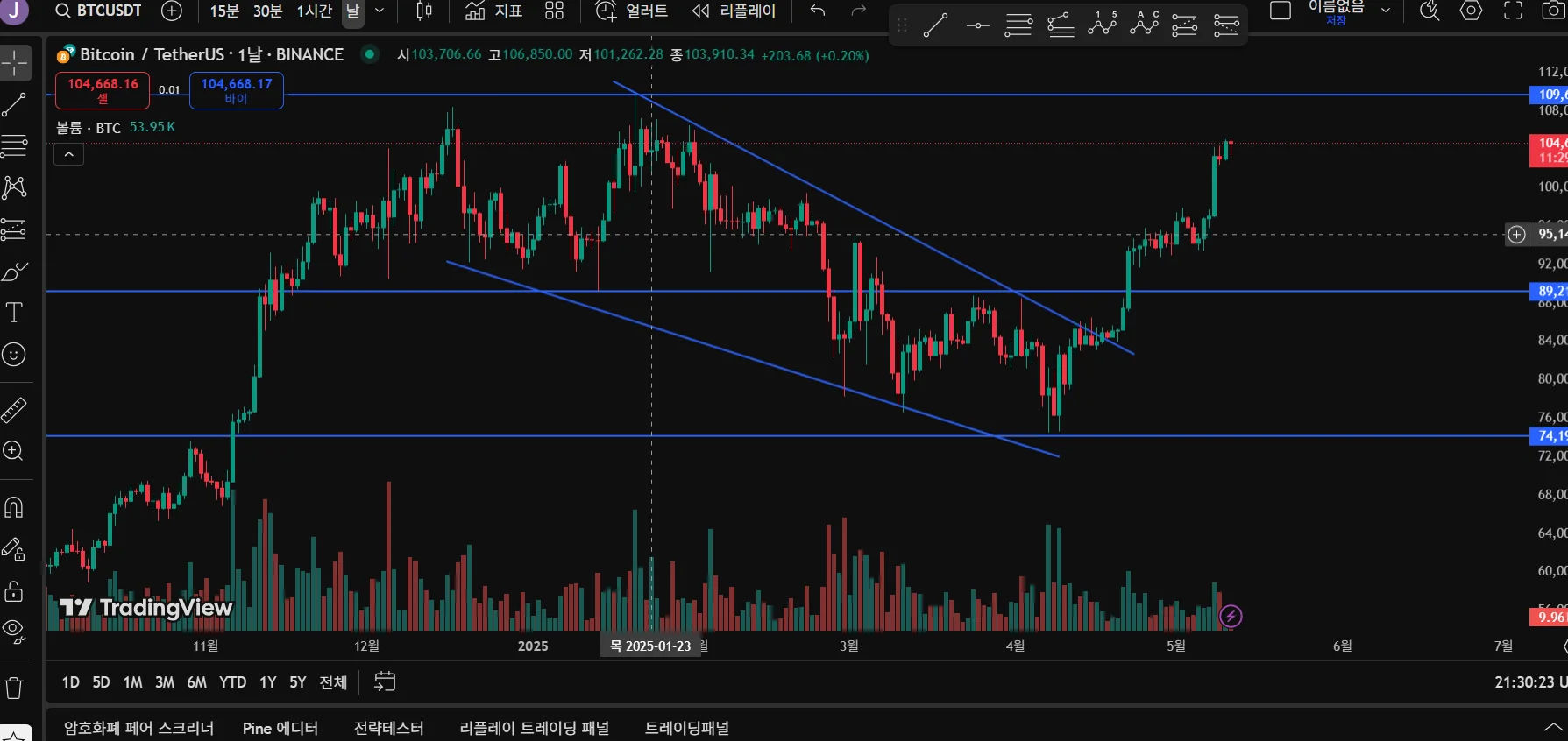Pick Elliott impulse wave 1-5 tool
The image size is (1568, 741).
[x=1103, y=24]
